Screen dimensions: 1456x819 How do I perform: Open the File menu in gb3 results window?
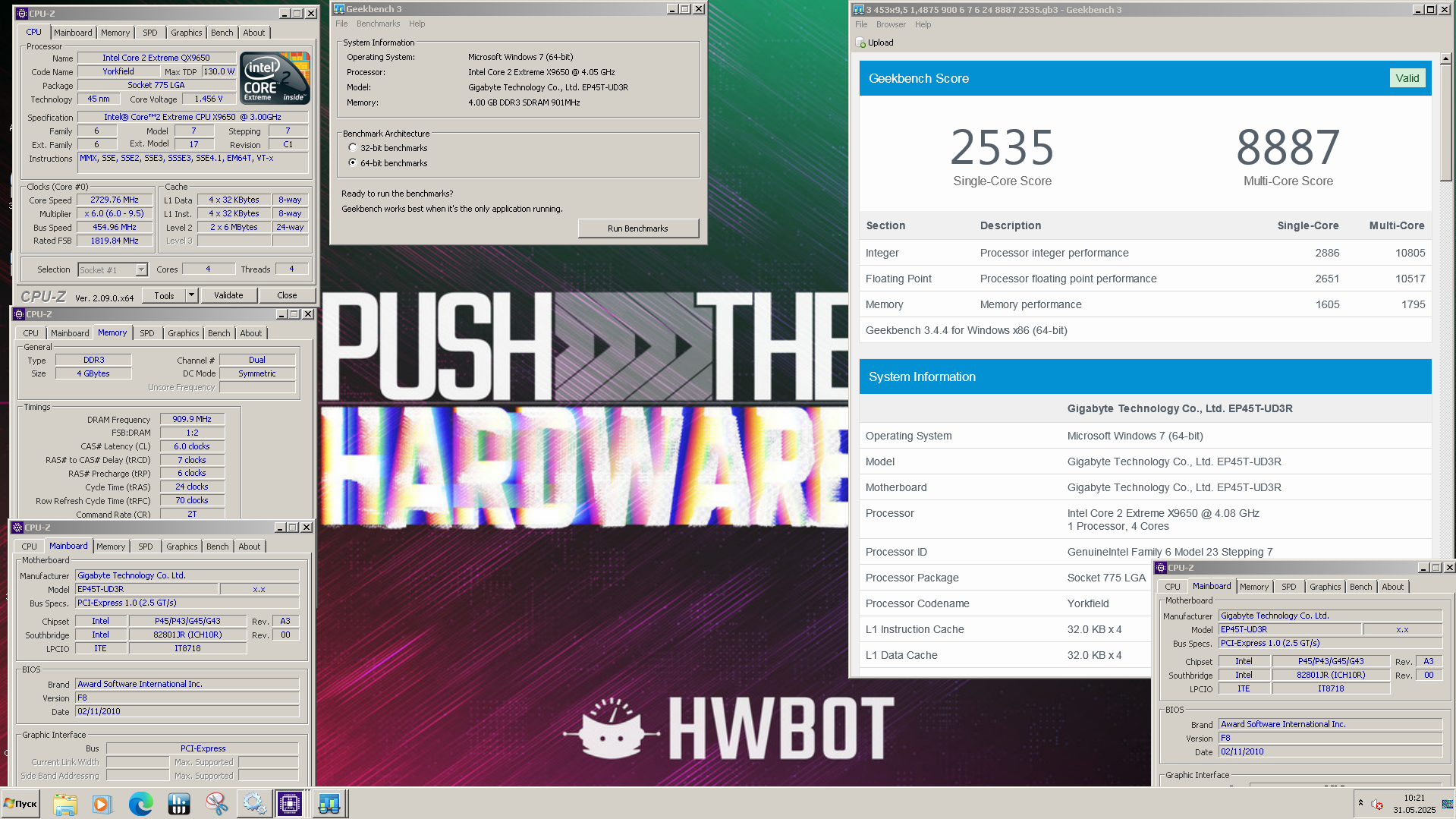pyautogui.click(x=860, y=24)
